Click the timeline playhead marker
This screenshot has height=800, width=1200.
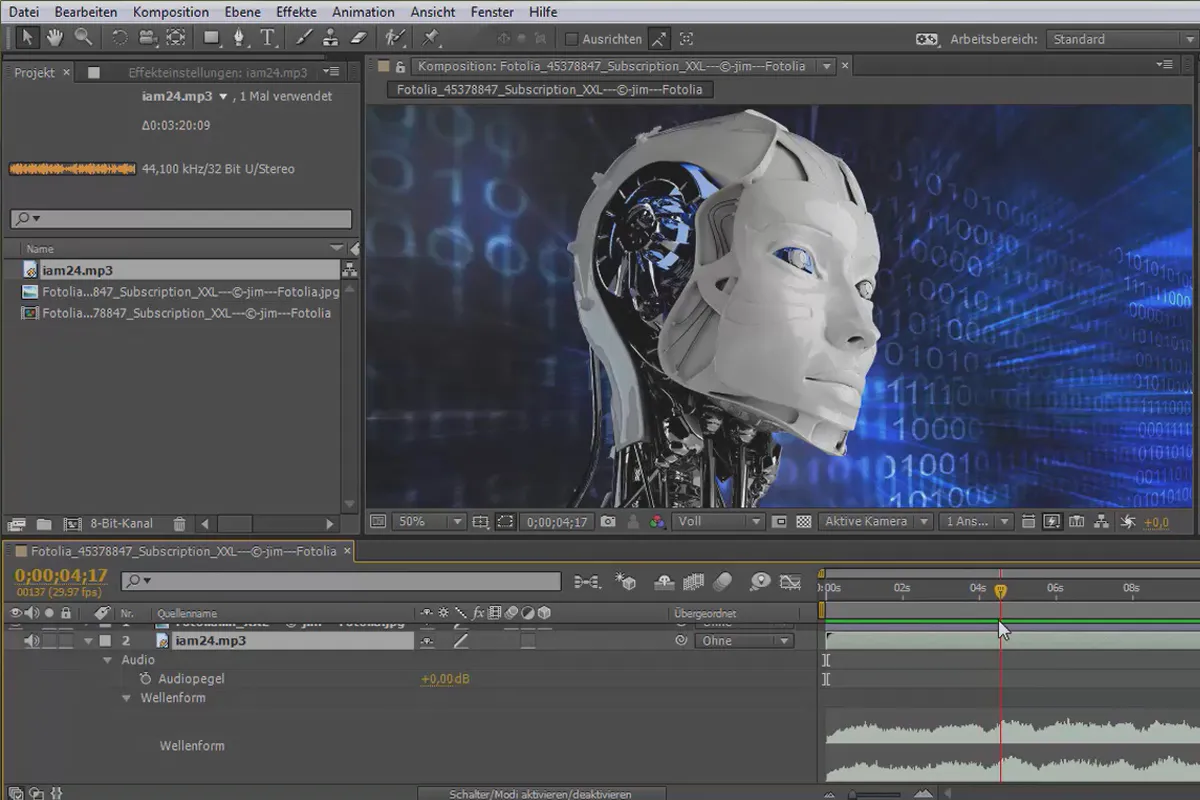1000,591
